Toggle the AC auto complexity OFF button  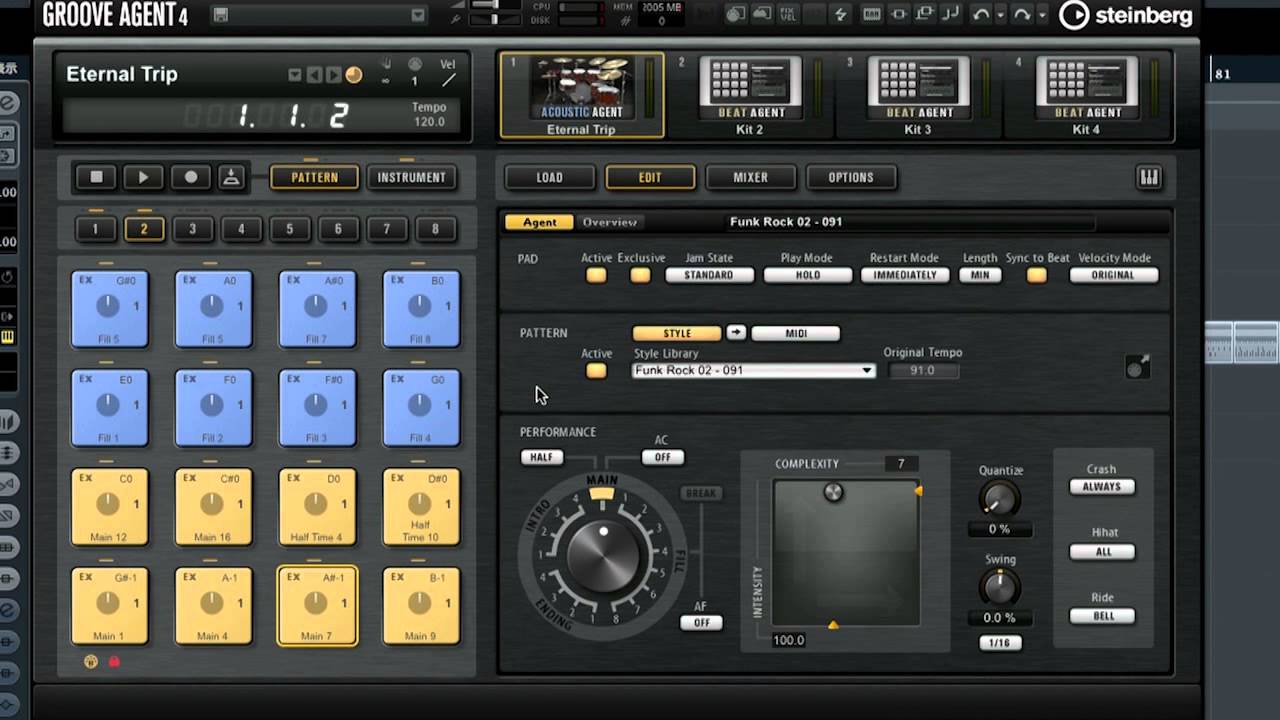pyautogui.click(x=662, y=457)
